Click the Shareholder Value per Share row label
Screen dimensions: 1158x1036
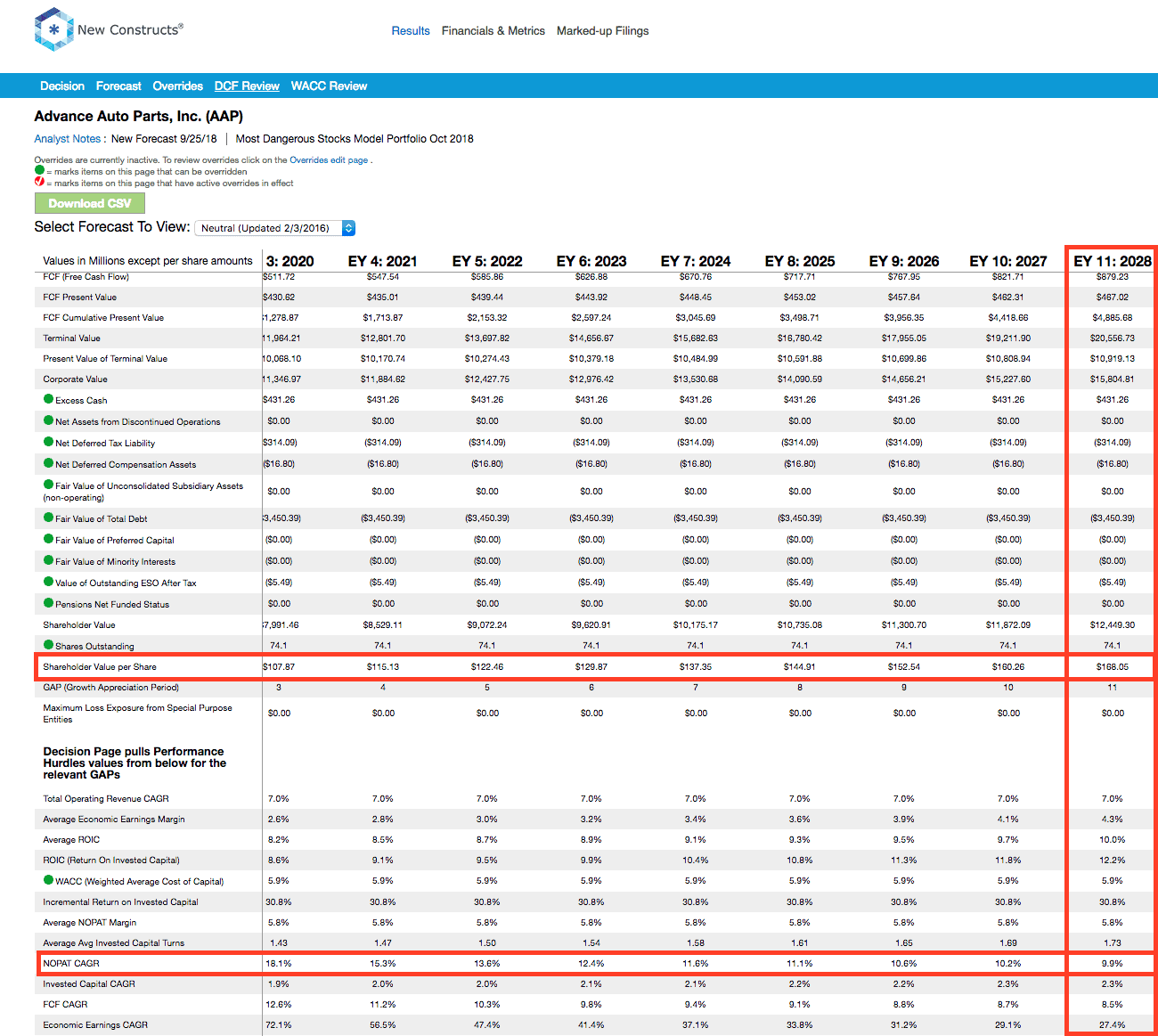point(100,666)
